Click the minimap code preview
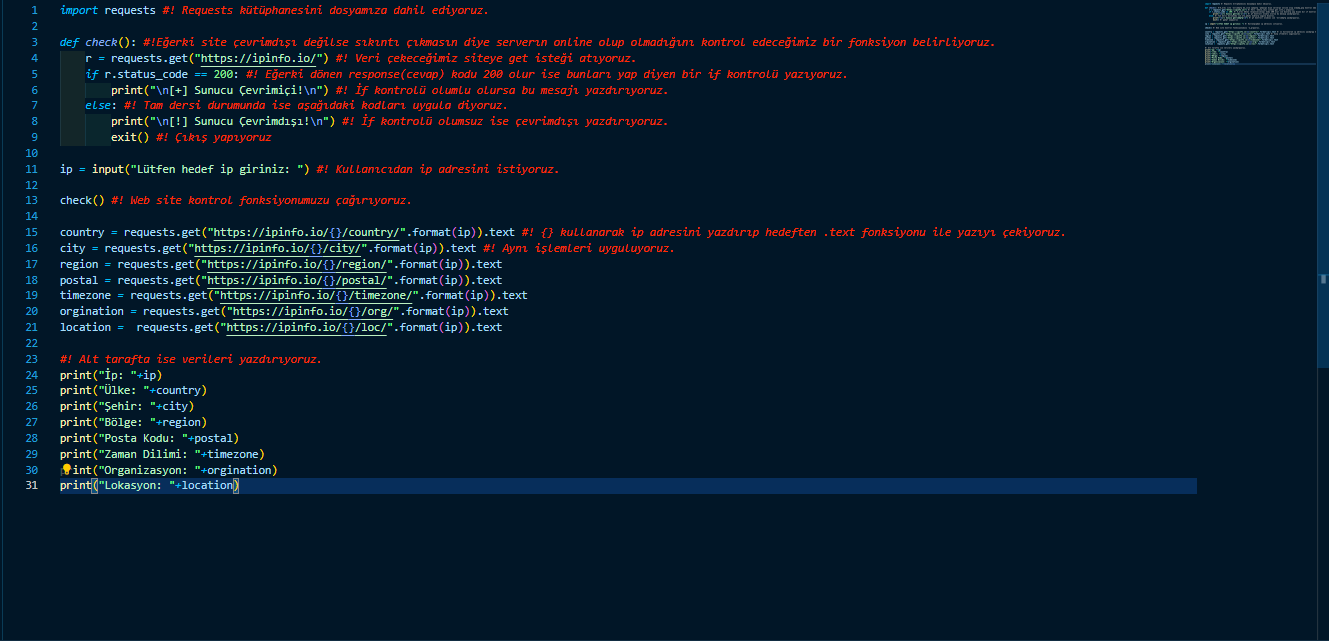 click(x=1260, y=35)
